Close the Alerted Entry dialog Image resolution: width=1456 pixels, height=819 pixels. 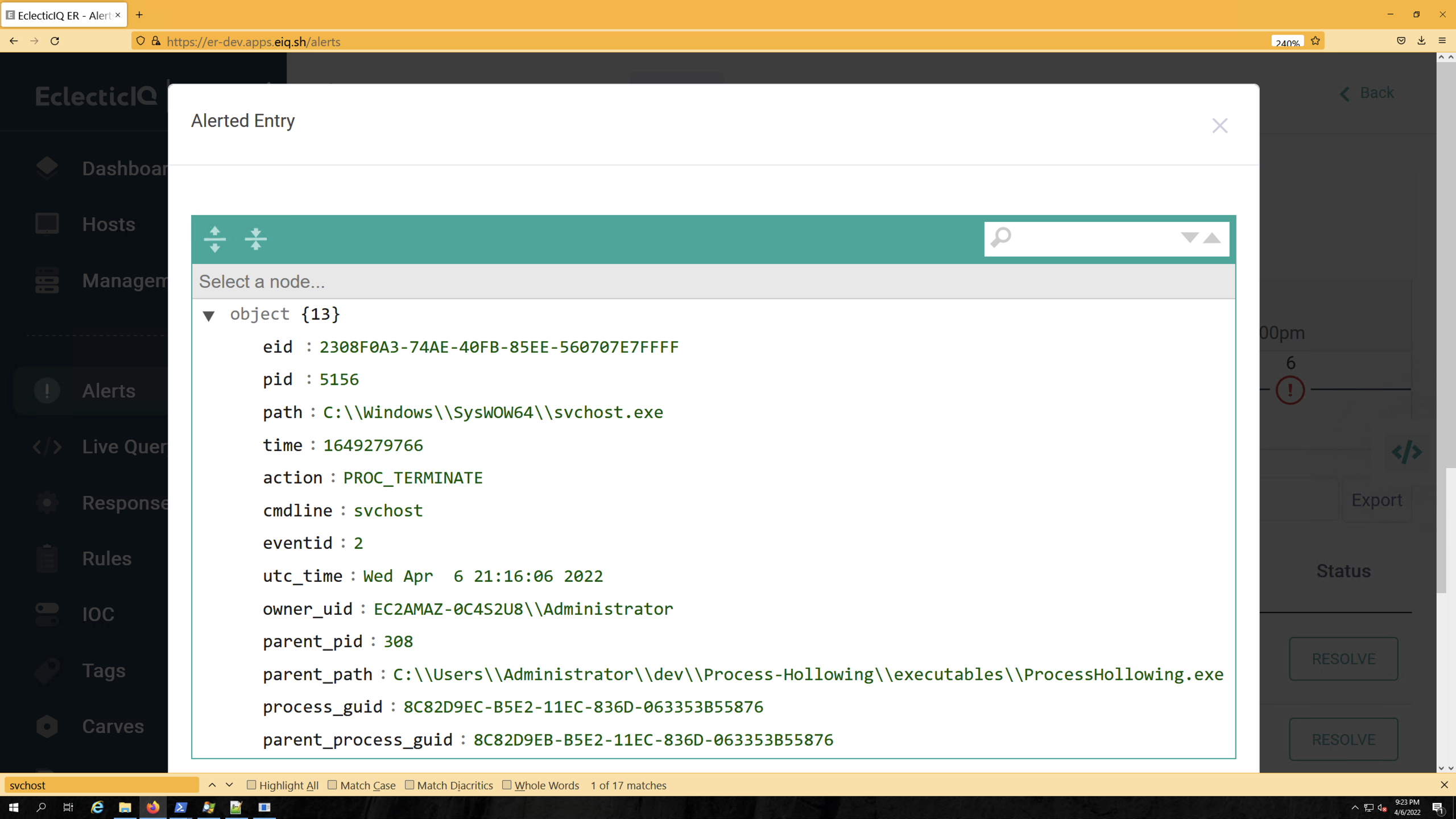coord(1219,126)
